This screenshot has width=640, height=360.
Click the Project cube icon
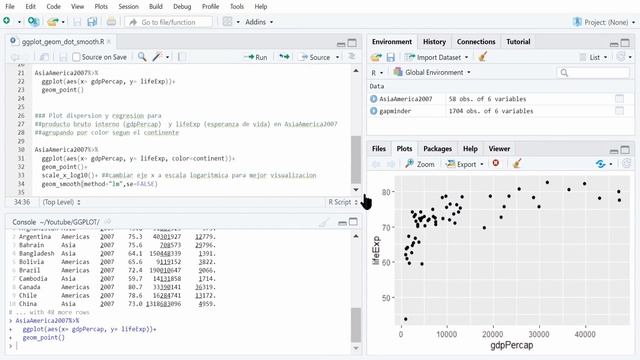pyautogui.click(x=577, y=22)
